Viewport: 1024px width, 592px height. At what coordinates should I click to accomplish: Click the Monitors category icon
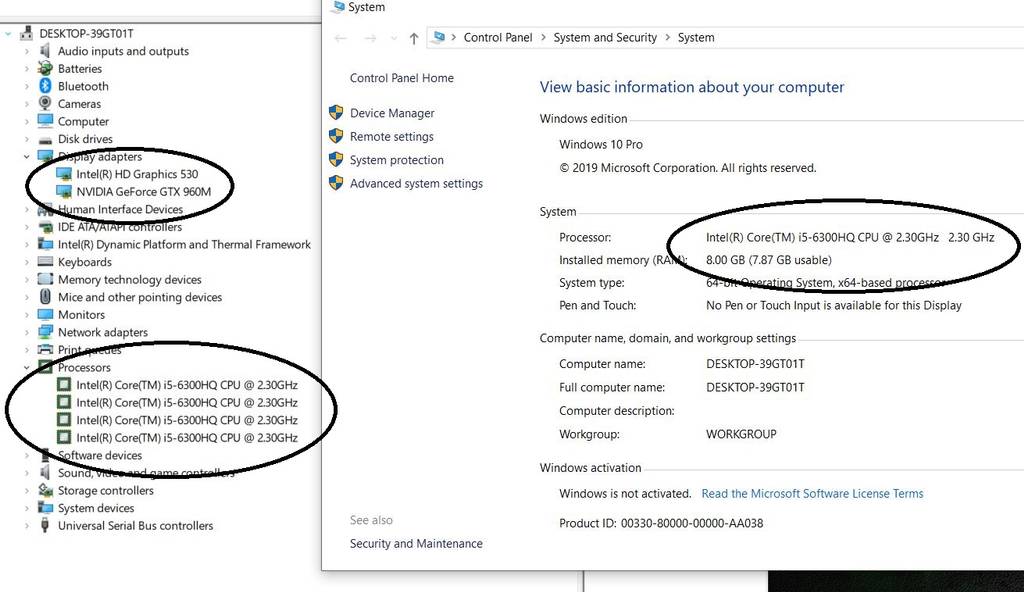click(45, 314)
